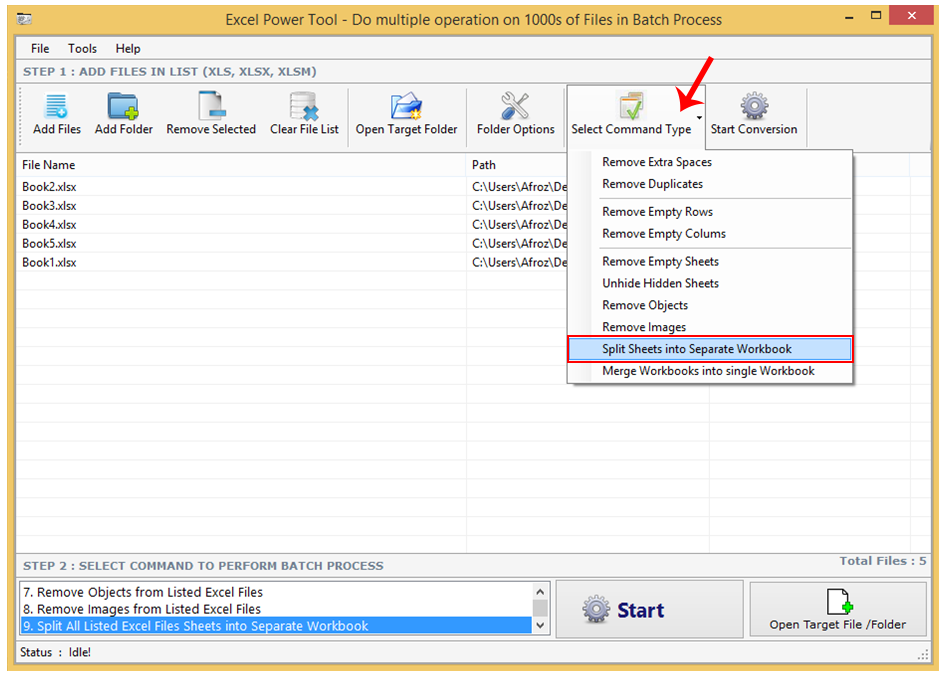Select Book4.xlsx in file list
The width and height of the screenshot is (946, 677).
[49, 224]
